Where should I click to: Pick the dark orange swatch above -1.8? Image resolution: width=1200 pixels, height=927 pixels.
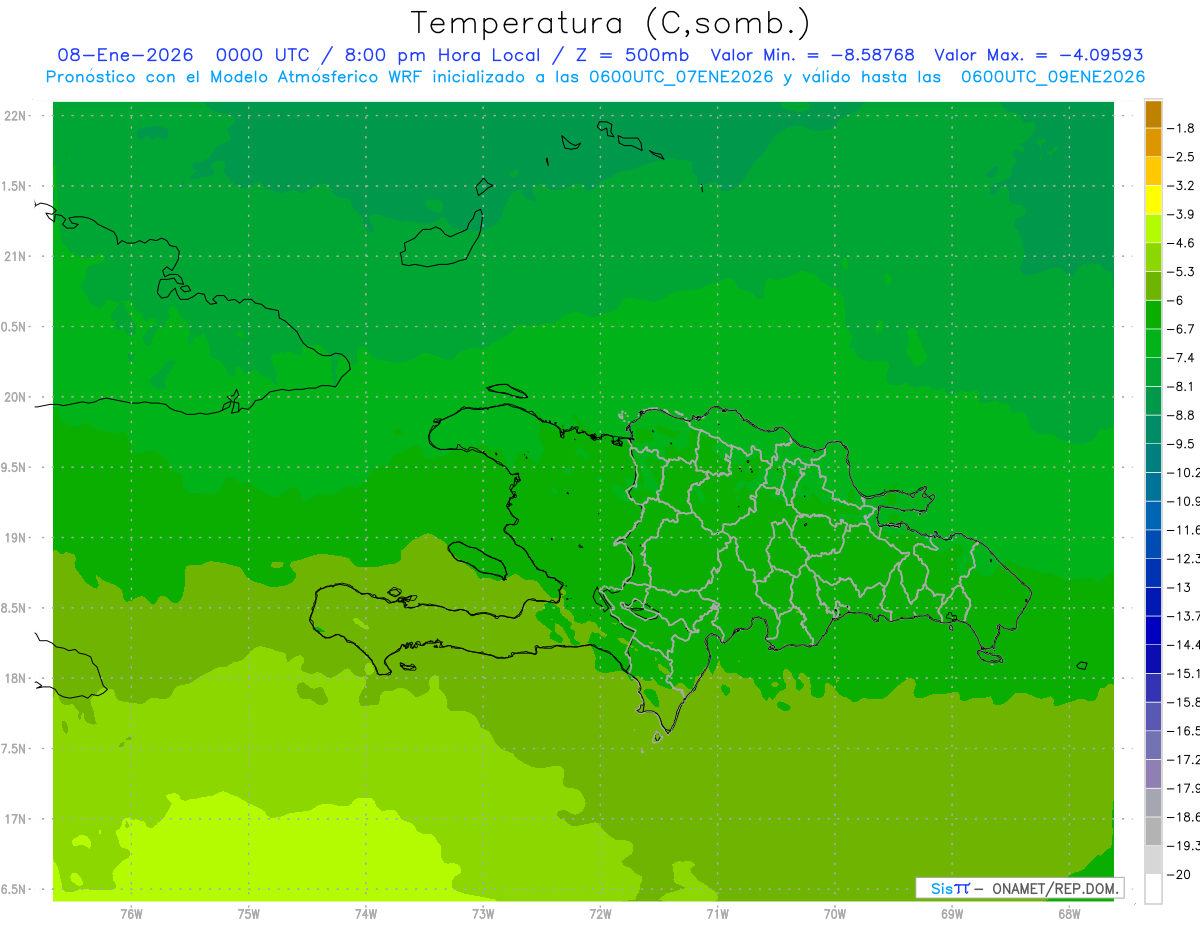pos(1153,114)
